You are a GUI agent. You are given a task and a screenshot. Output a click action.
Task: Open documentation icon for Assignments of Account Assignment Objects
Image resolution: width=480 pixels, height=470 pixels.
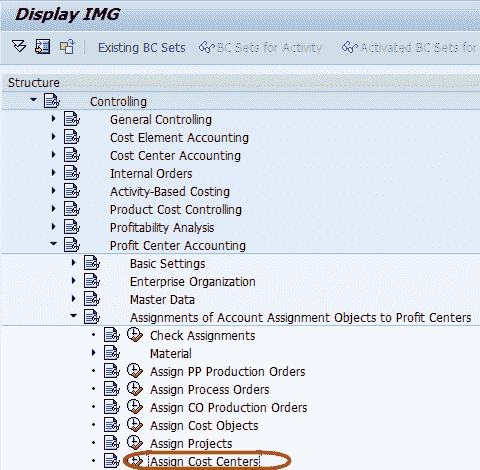[x=92, y=317]
